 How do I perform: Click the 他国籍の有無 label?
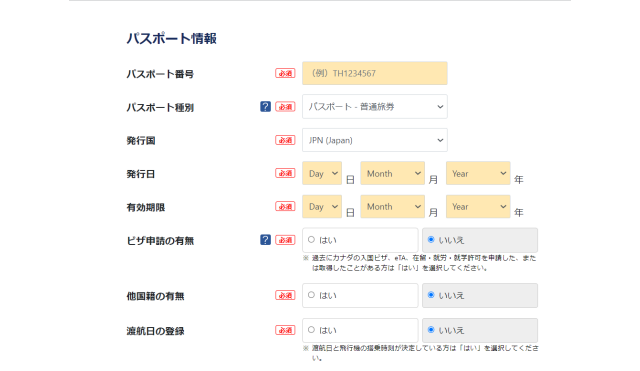tap(155, 296)
